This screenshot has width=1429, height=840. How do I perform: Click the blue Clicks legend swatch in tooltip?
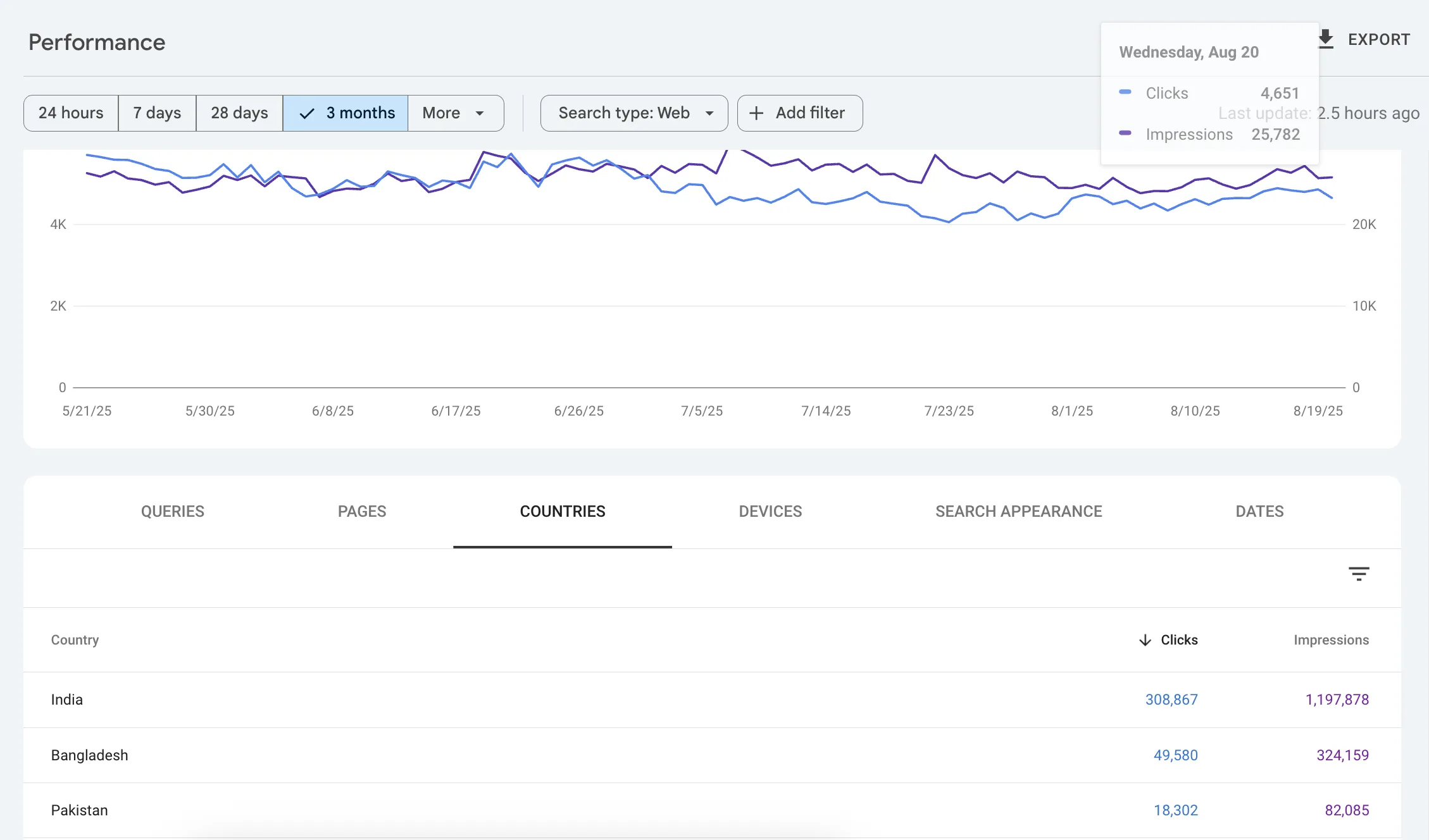click(x=1125, y=92)
